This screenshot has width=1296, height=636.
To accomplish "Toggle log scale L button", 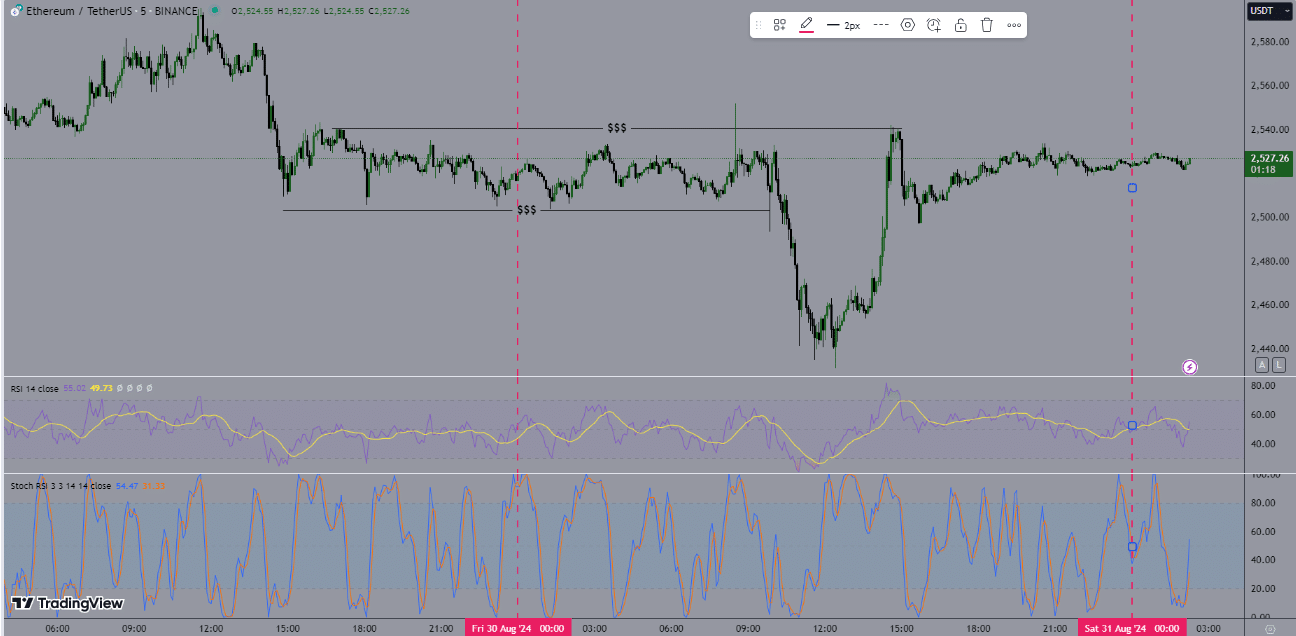I will point(1279,365).
